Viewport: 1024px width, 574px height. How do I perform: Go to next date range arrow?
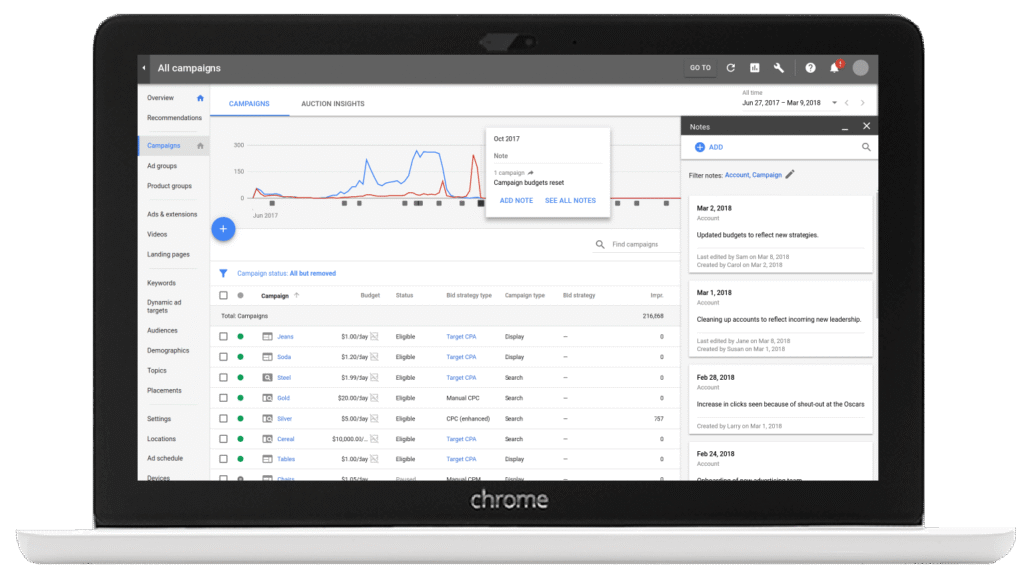tap(863, 103)
